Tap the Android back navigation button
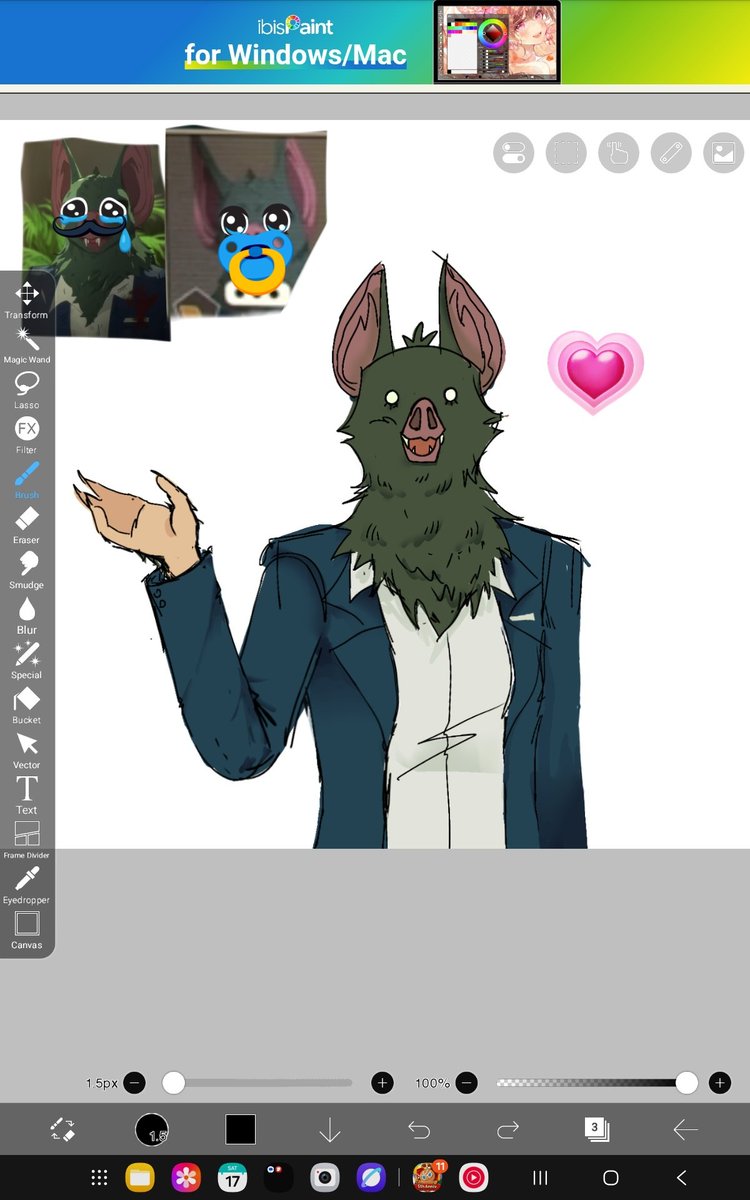This screenshot has height=1200, width=750. [x=682, y=1178]
